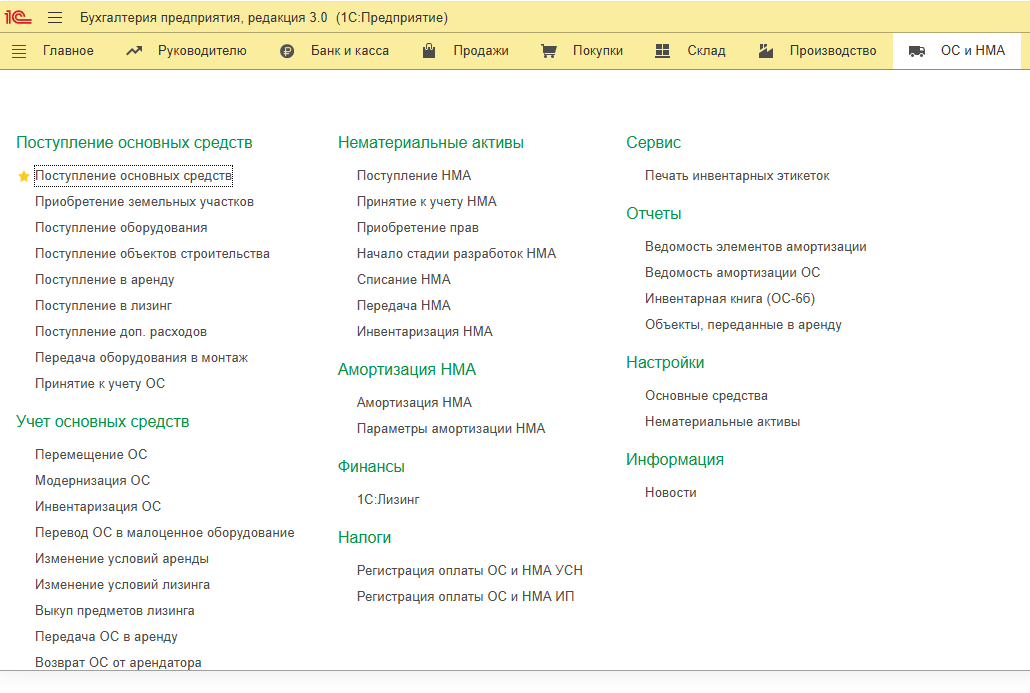Click the truck icon for ОС и НМА
The width and height of the screenshot is (1030, 693).
(916, 51)
